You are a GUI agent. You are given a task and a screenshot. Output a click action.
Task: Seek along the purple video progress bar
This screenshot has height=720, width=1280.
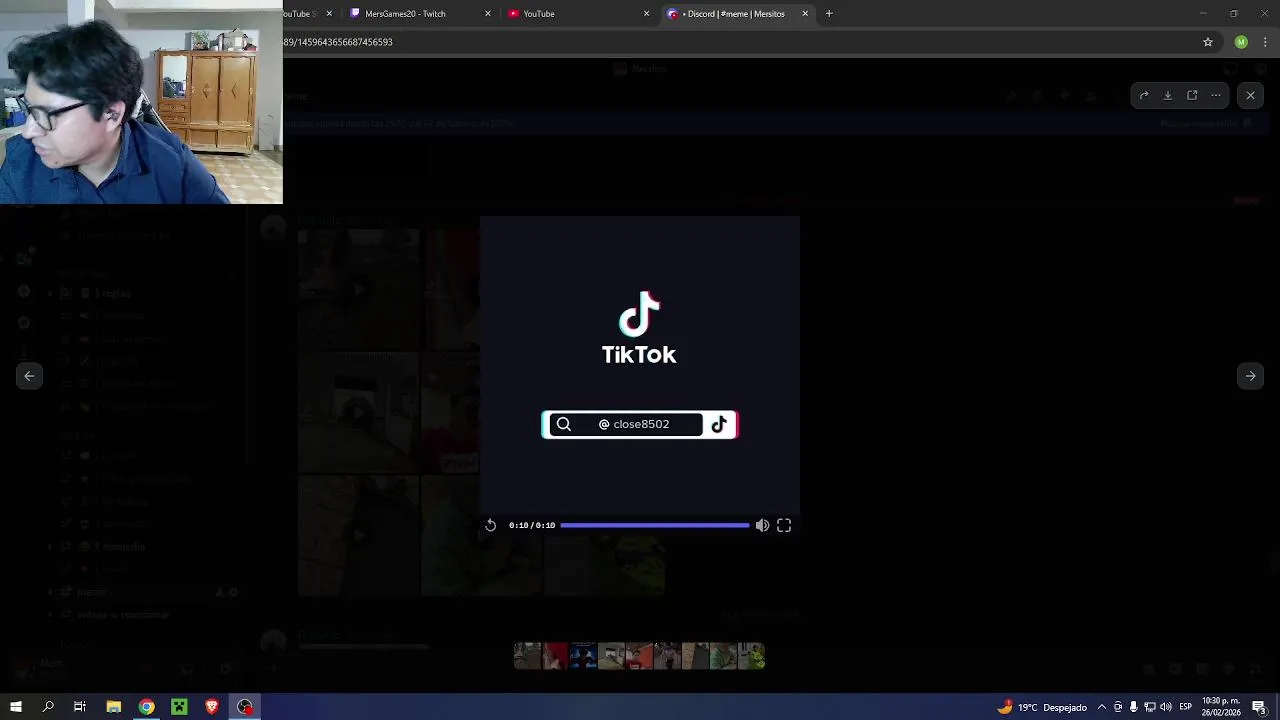pos(654,525)
